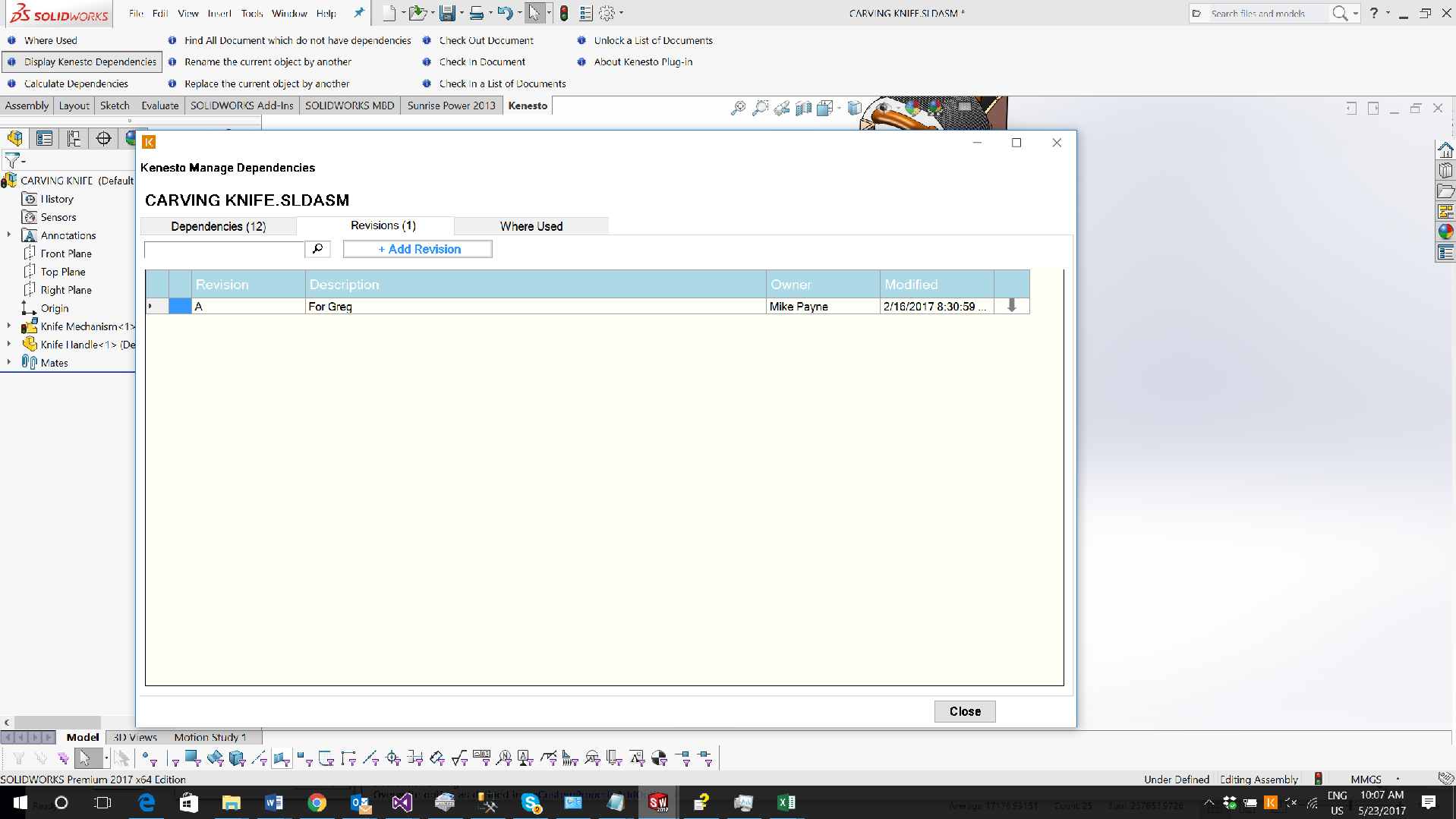Image resolution: width=1456 pixels, height=819 pixels.
Task: Click the Kenesto tray icon in system tray
Action: tap(1270, 802)
